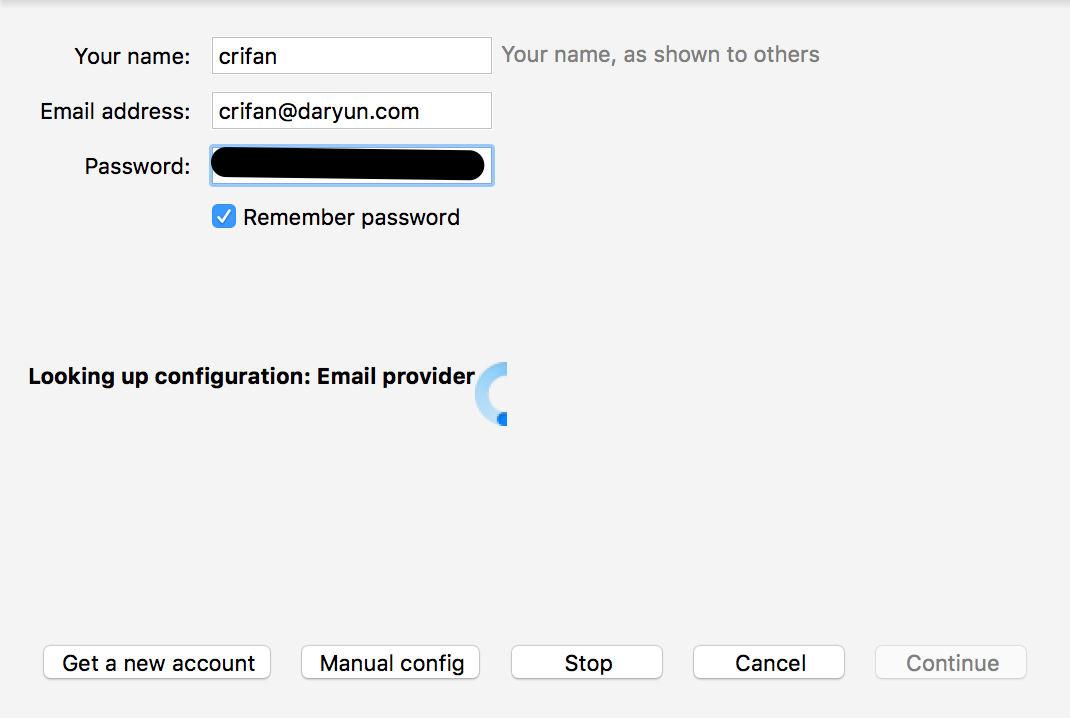Click the text "crifan" in the name field
The width and height of the screenshot is (1070, 718).
[248, 57]
